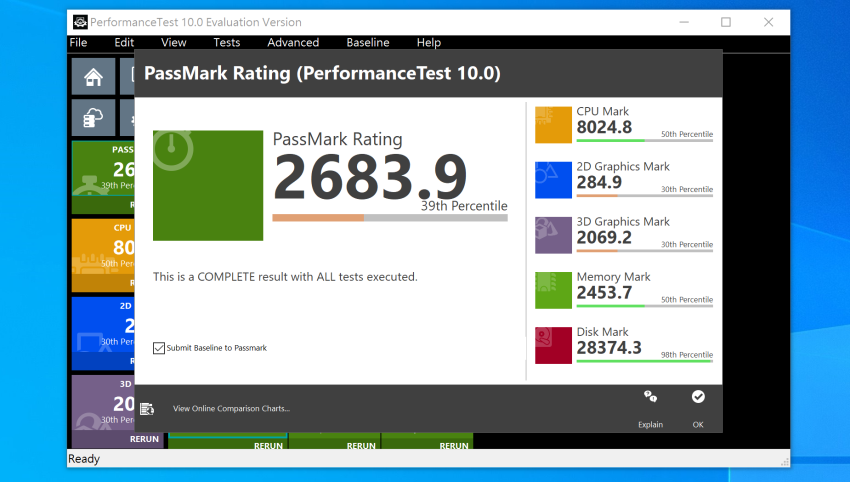
Task: Confirm with the OK checkmark icon
Action: pyautogui.click(x=698, y=397)
